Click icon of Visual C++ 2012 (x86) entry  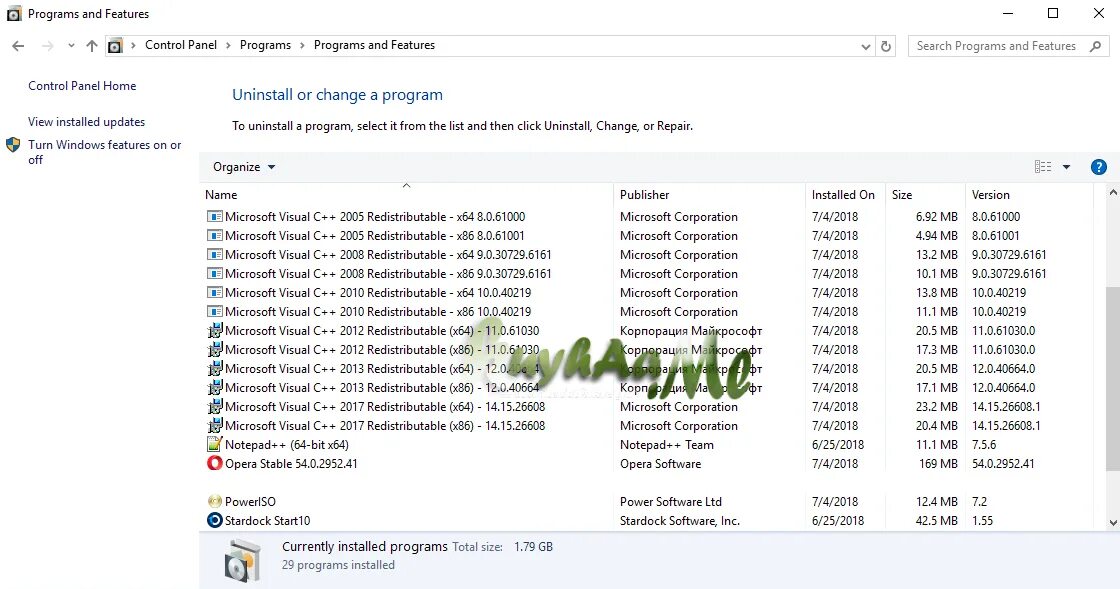(x=214, y=350)
